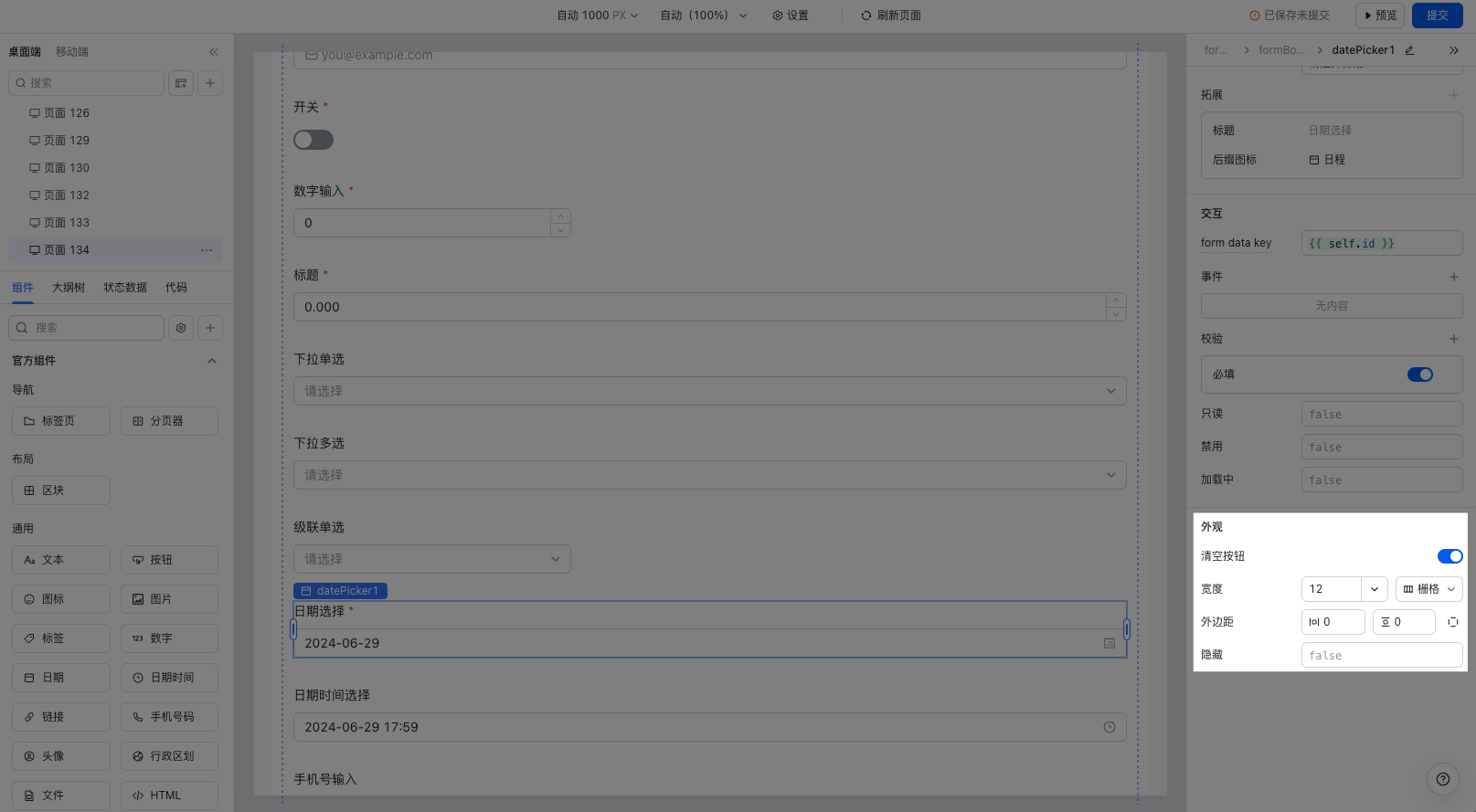Add an 事件 with plus icon
This screenshot has width=1476, height=812.
coord(1454,277)
